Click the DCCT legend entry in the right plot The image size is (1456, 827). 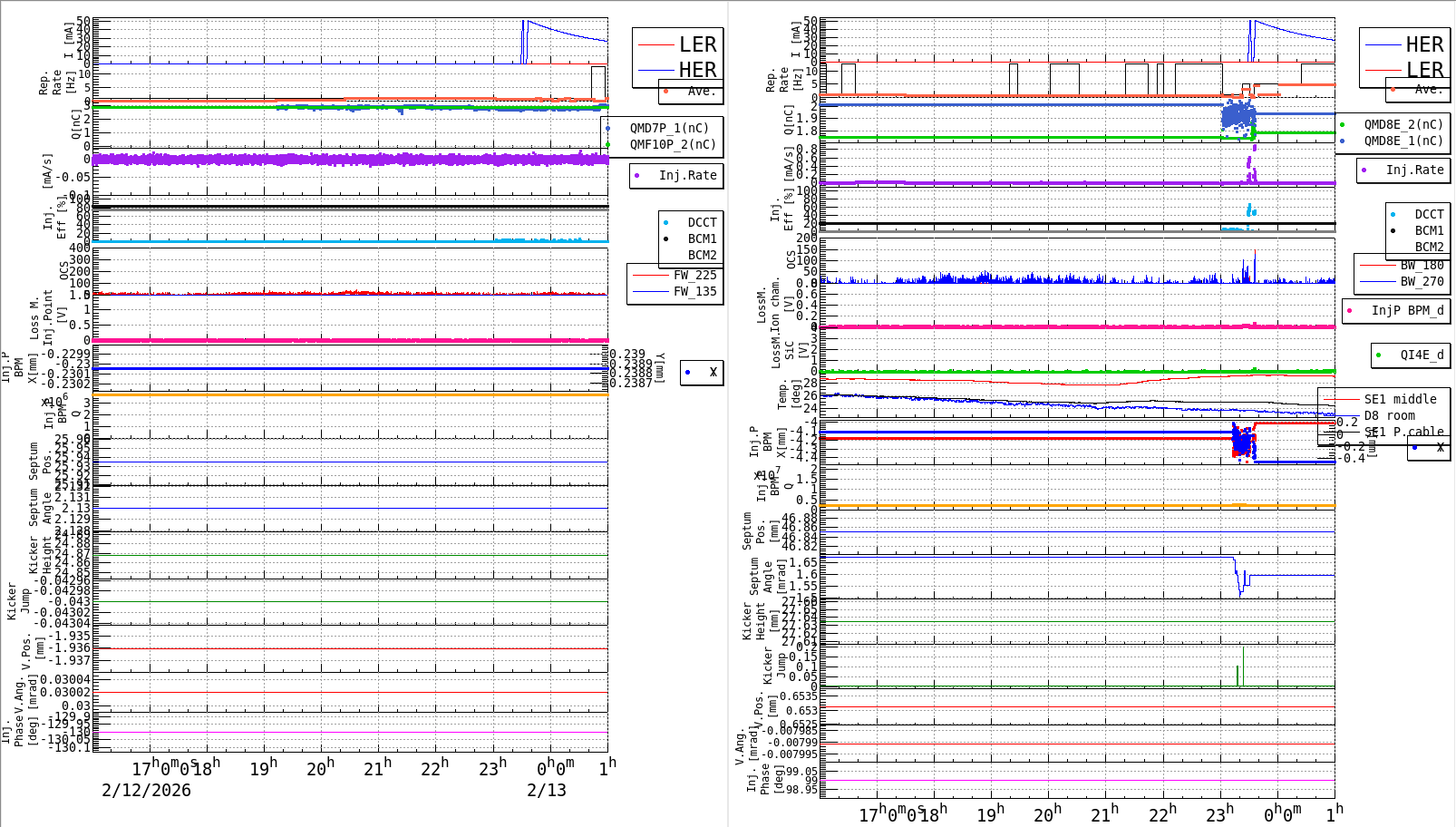pos(1429,214)
